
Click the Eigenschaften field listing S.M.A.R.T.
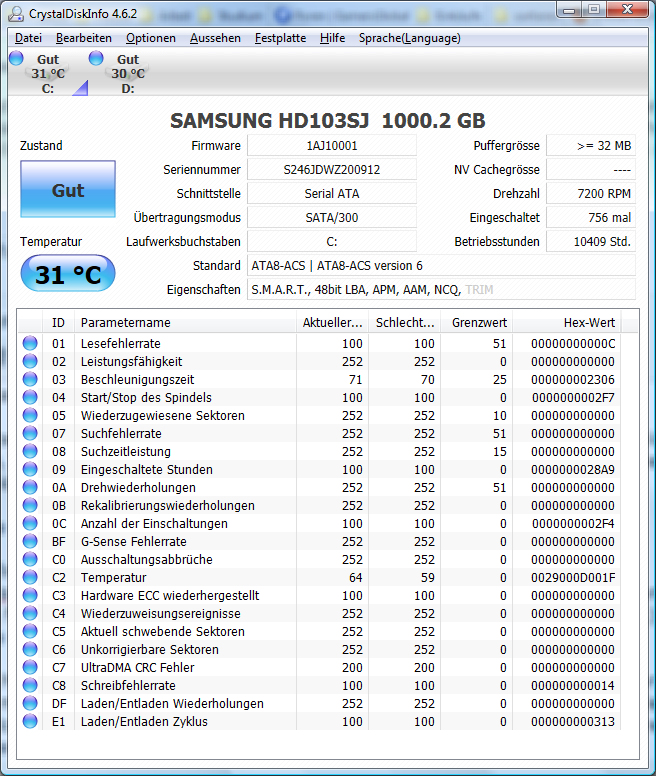click(x=441, y=290)
